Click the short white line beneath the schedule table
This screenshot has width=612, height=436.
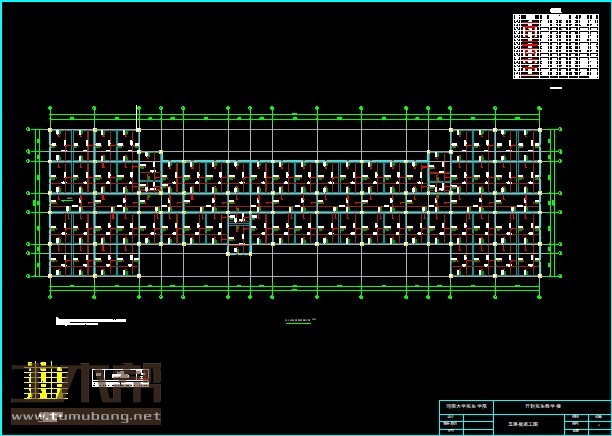(556, 88)
